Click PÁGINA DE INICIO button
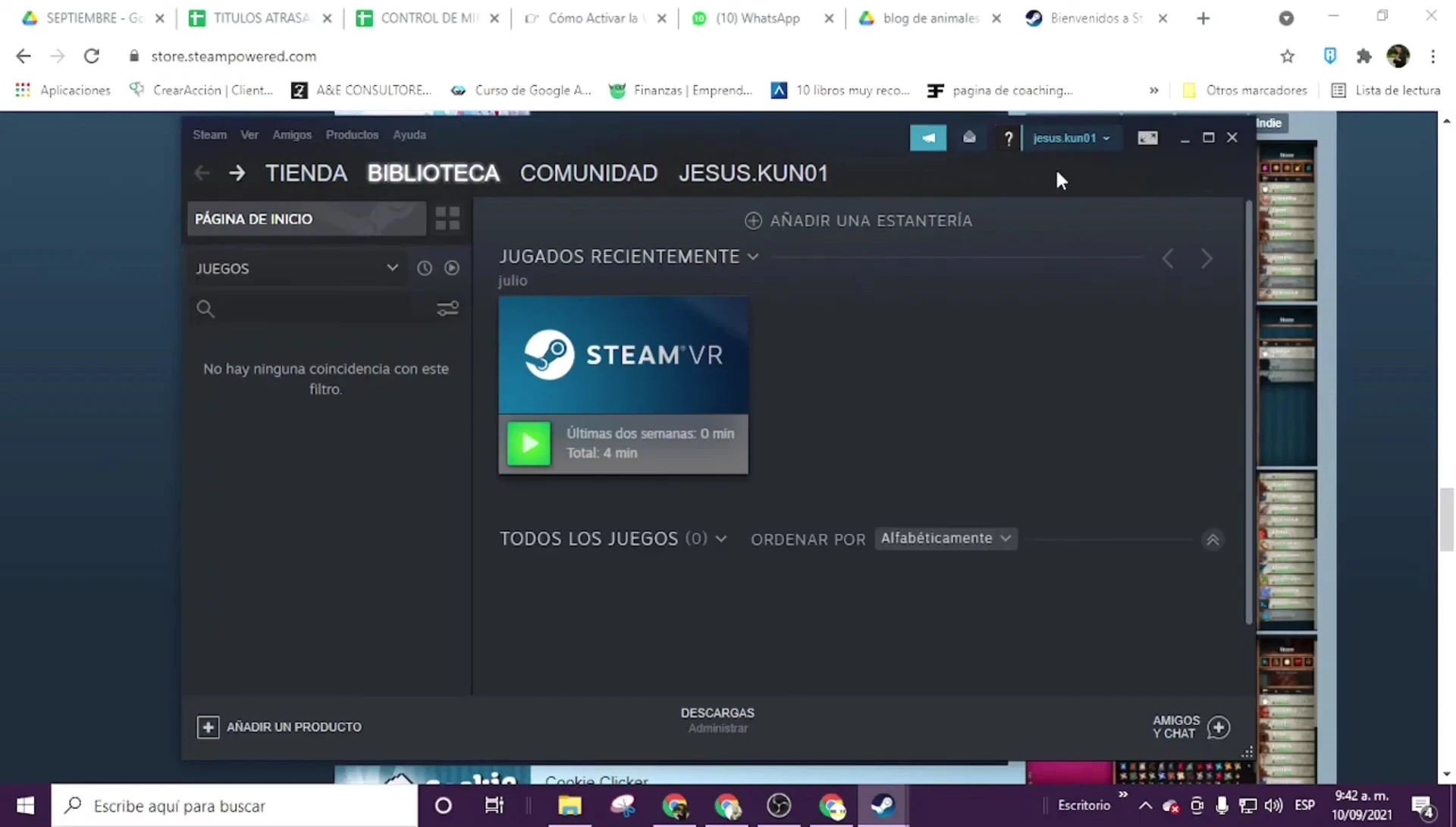The width and height of the screenshot is (1456, 827). tap(306, 219)
